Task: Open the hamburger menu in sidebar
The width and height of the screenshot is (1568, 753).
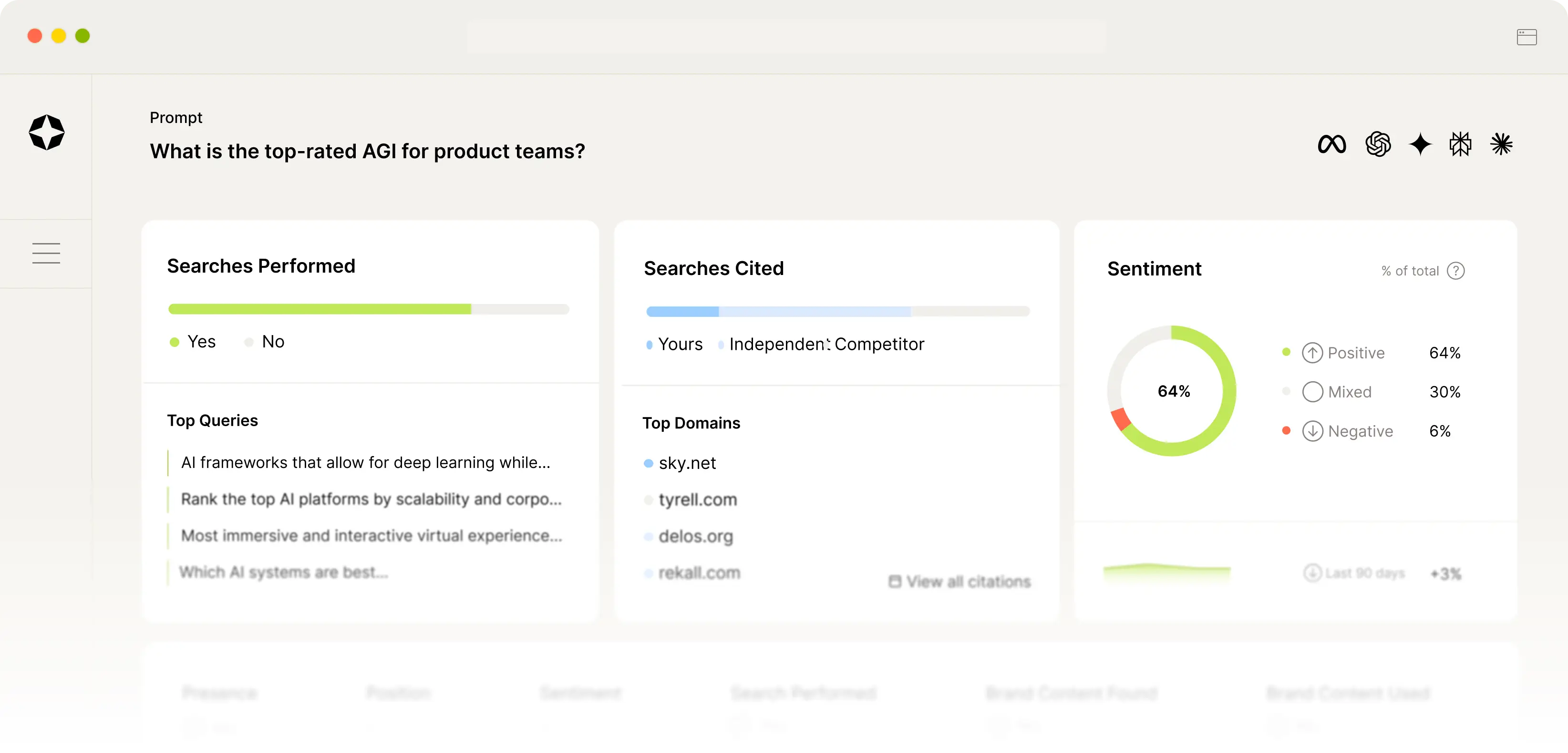Action: click(x=46, y=253)
